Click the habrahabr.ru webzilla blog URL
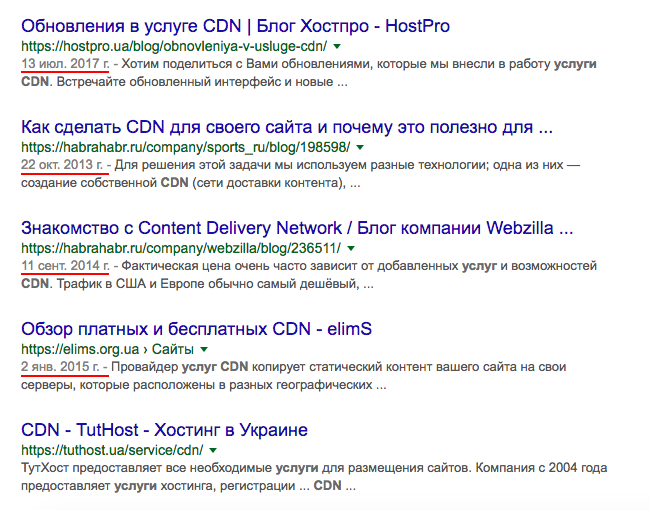Viewport: 650px width, 510px height. click(x=181, y=248)
